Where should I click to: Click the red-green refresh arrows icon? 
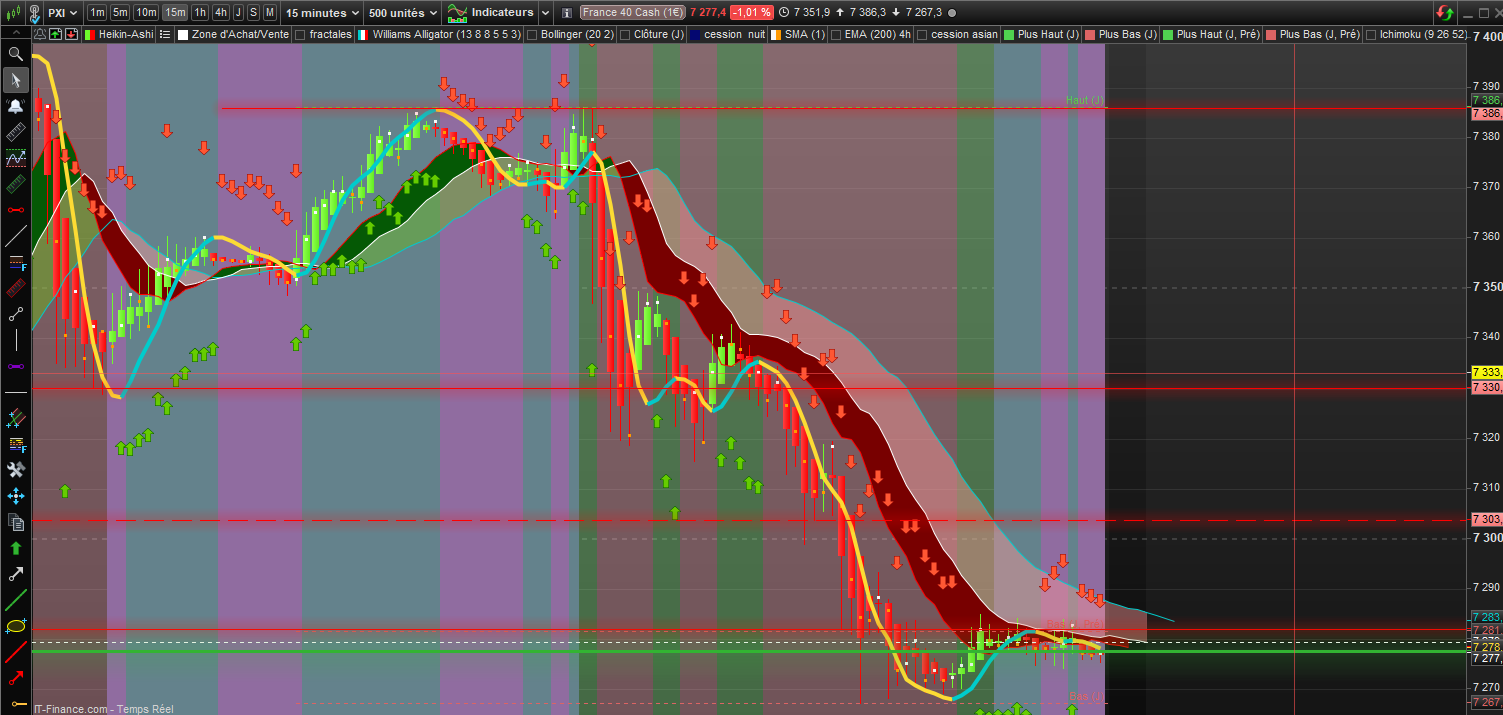pyautogui.click(x=1446, y=13)
